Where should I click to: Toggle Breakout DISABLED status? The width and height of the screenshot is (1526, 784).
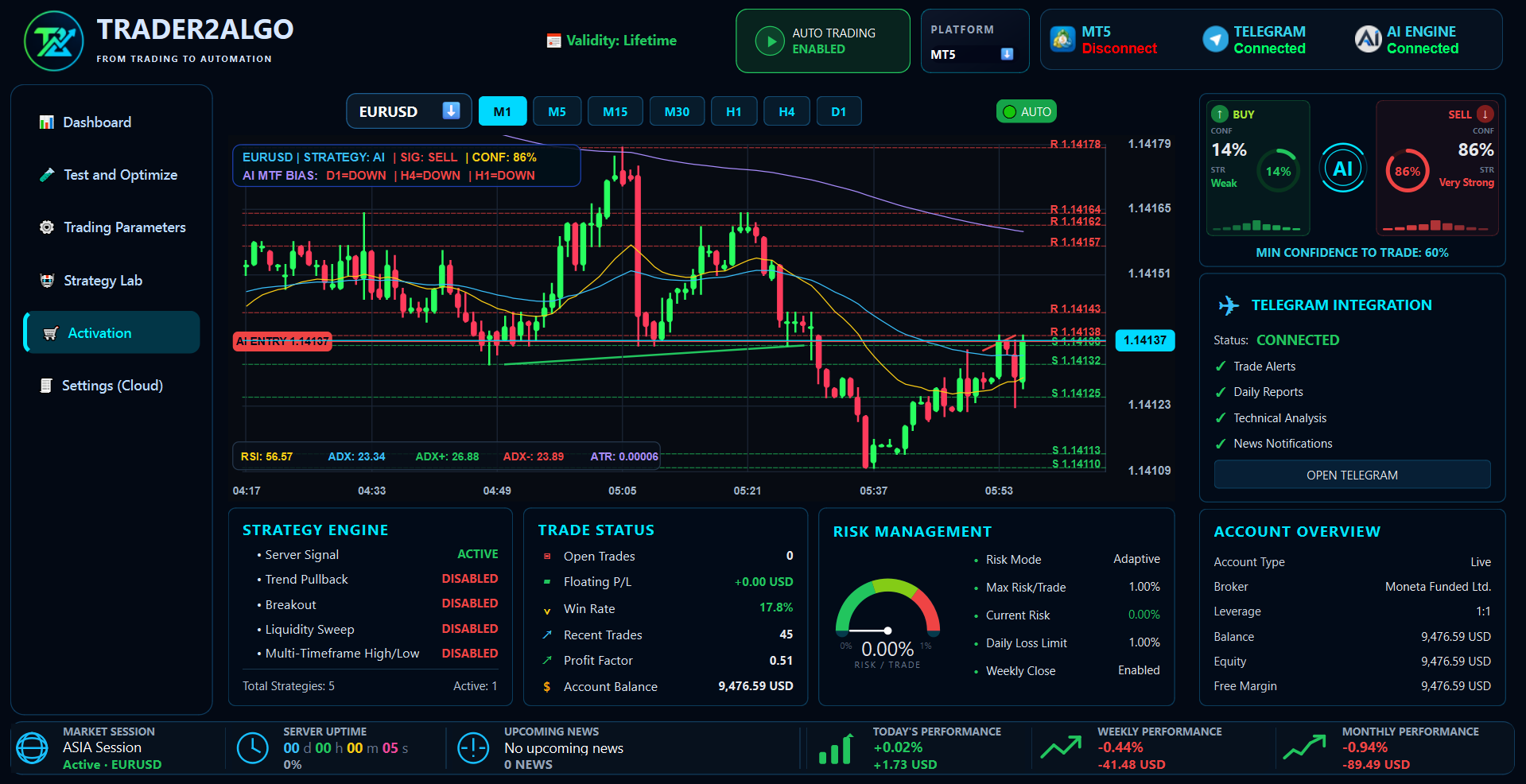coord(470,604)
